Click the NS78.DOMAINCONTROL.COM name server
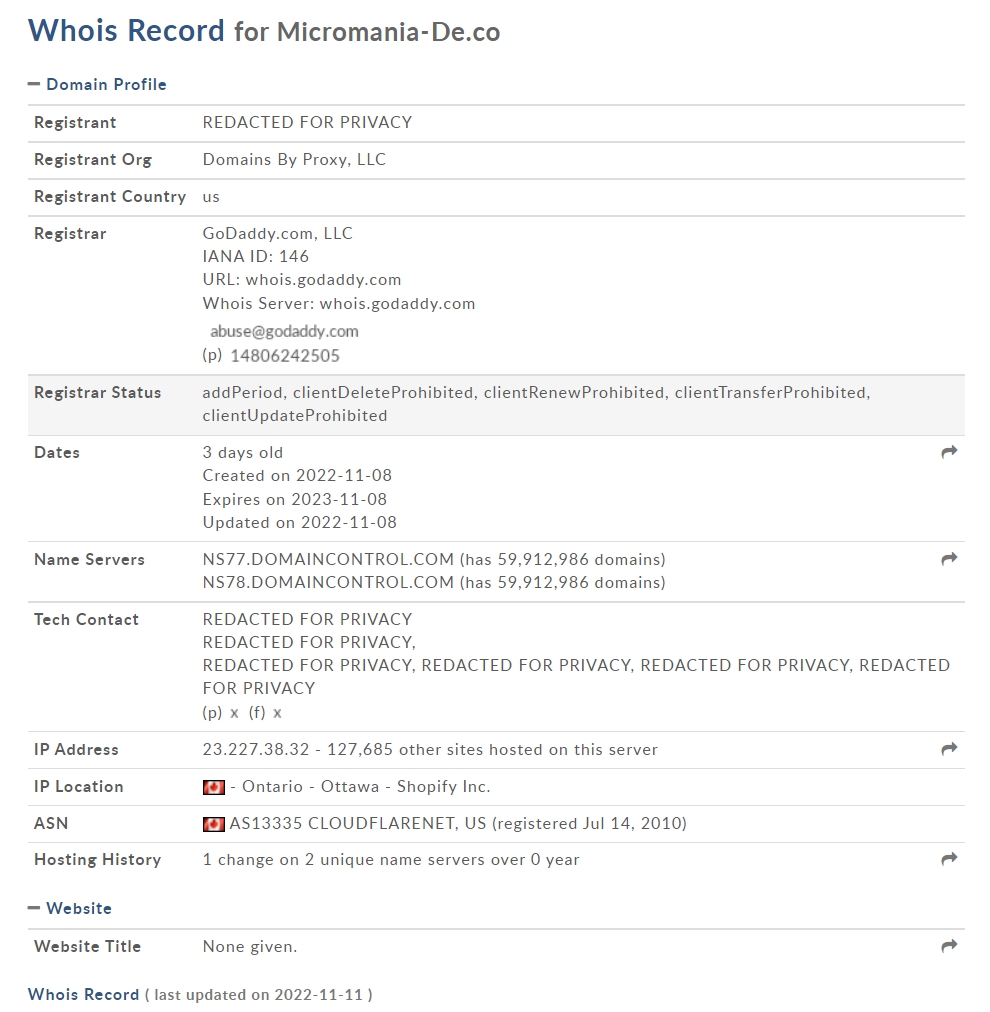990x1012 pixels. pyautogui.click(x=328, y=583)
